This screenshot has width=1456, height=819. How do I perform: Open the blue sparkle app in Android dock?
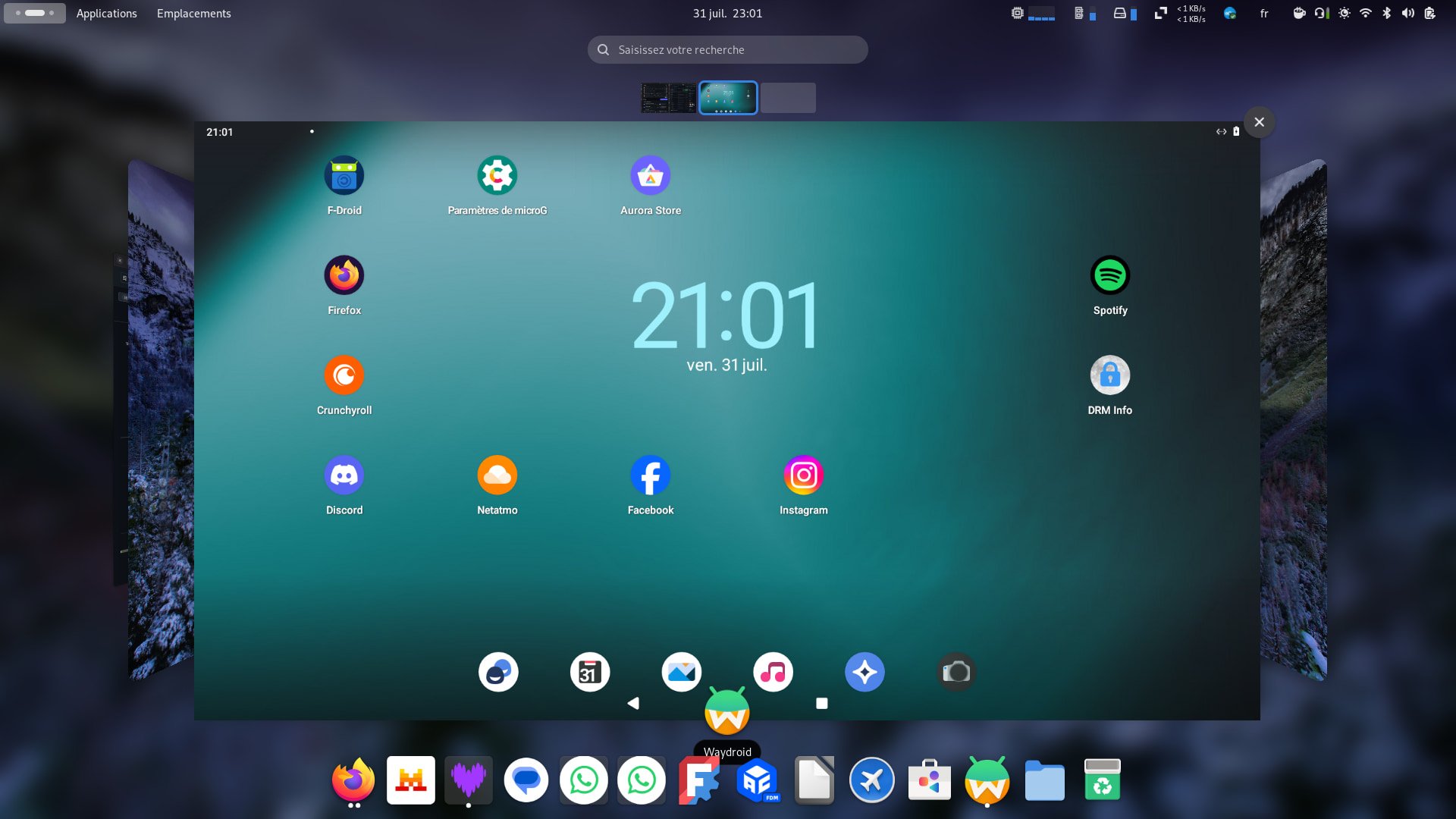[x=865, y=672]
